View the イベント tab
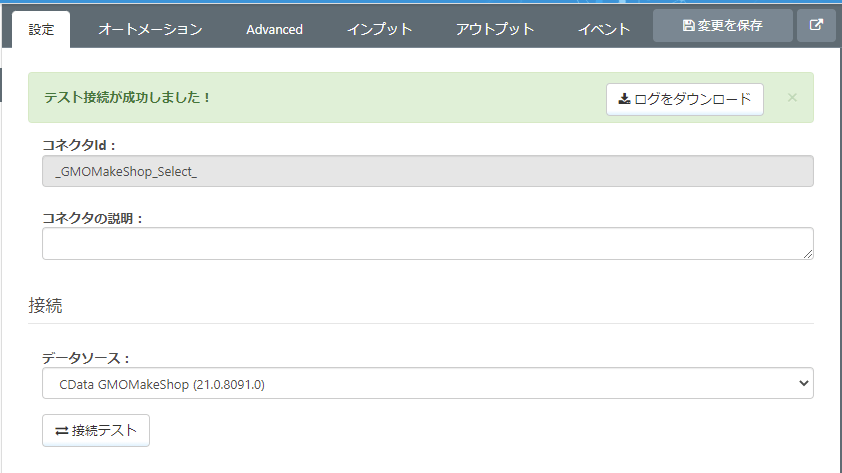The image size is (842, 473). [x=604, y=29]
